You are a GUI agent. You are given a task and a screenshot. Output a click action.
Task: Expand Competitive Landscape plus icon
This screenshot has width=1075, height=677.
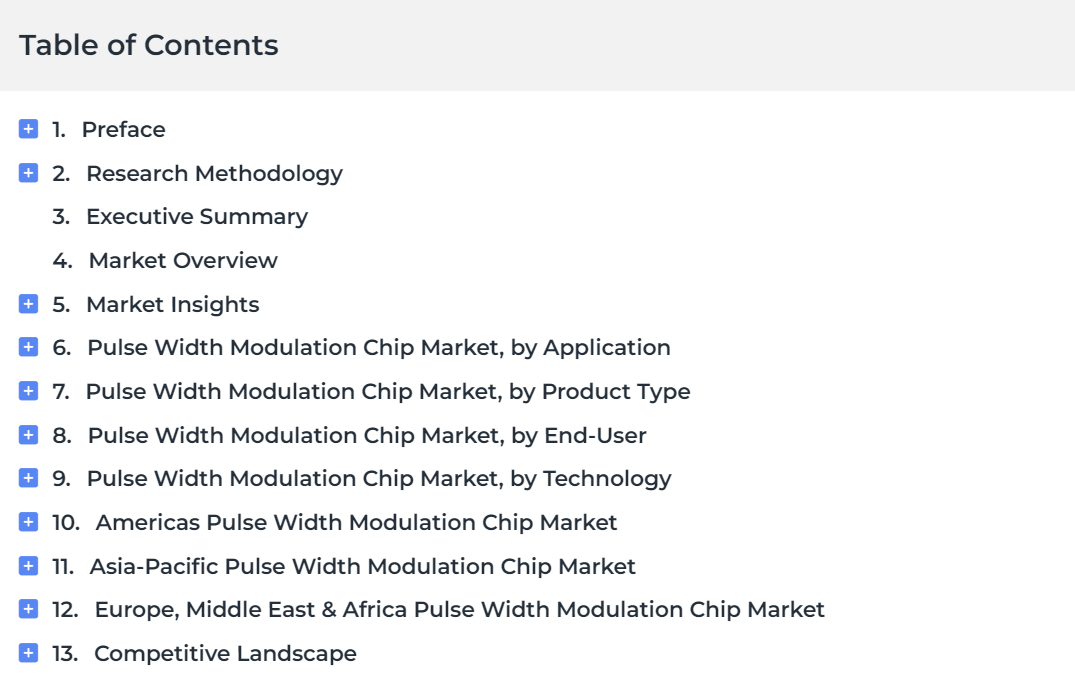28,653
